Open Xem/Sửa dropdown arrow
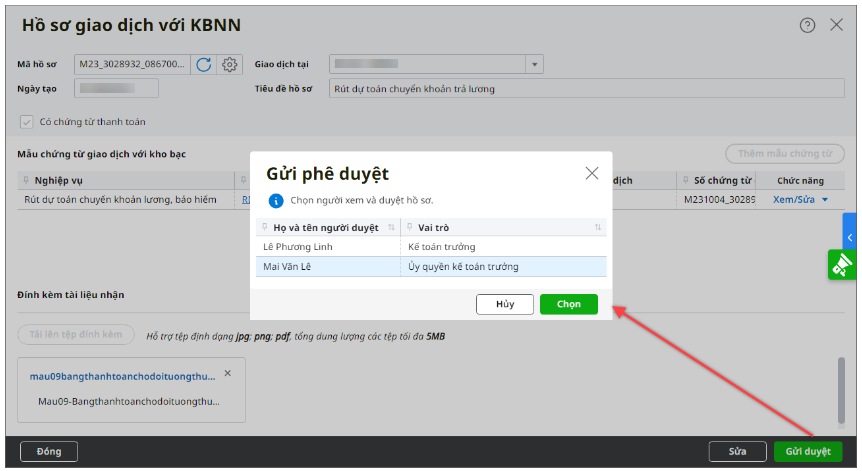The image size is (862, 471). [825, 200]
